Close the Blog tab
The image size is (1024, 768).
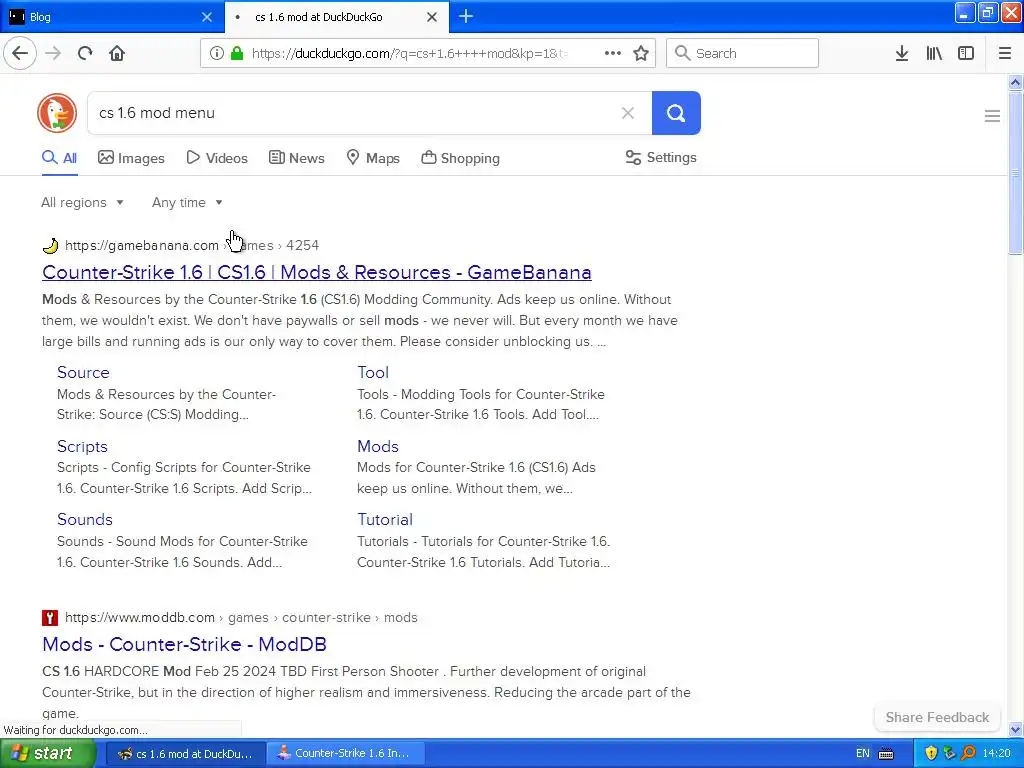[207, 17]
